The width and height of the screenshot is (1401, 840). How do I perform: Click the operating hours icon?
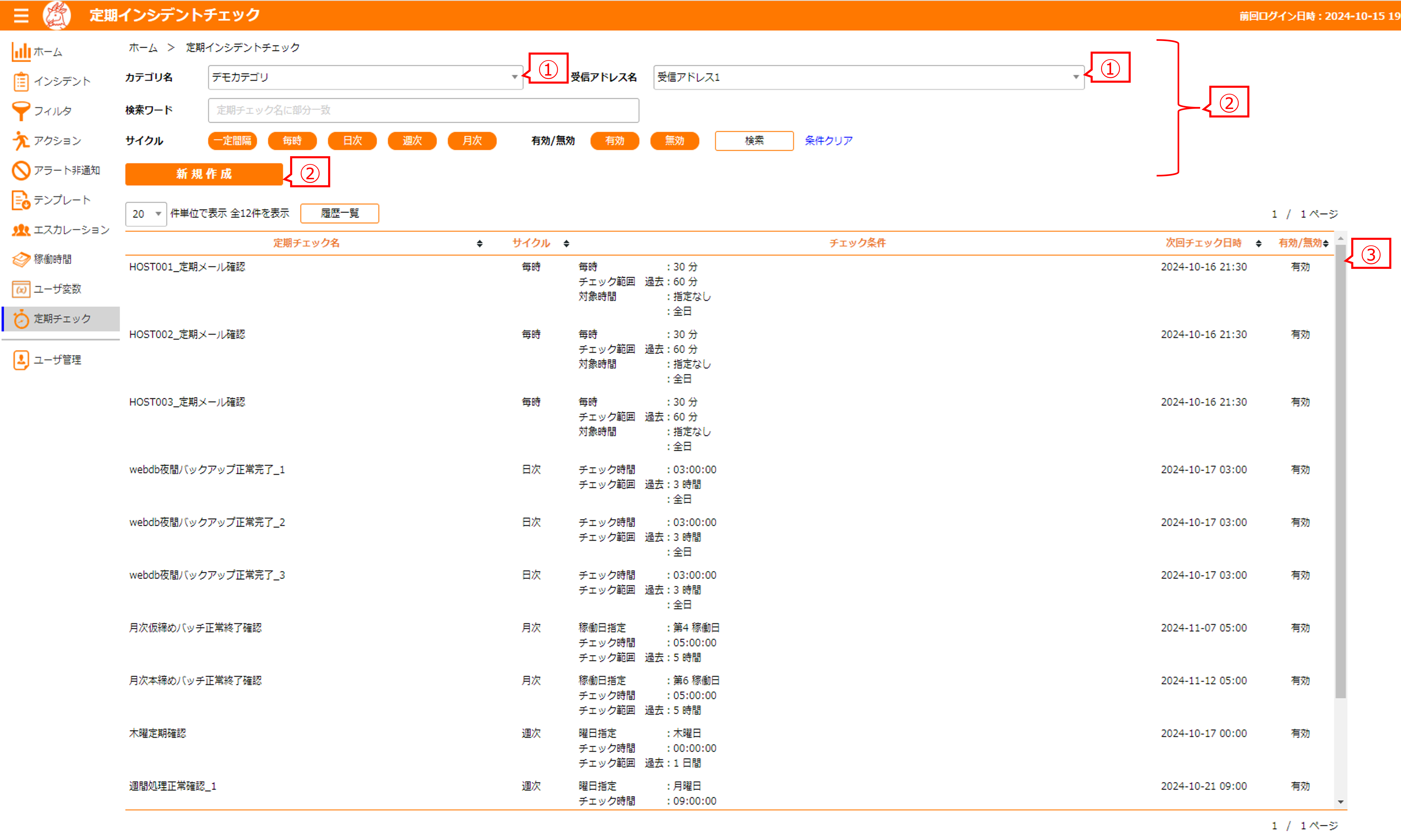click(x=21, y=259)
